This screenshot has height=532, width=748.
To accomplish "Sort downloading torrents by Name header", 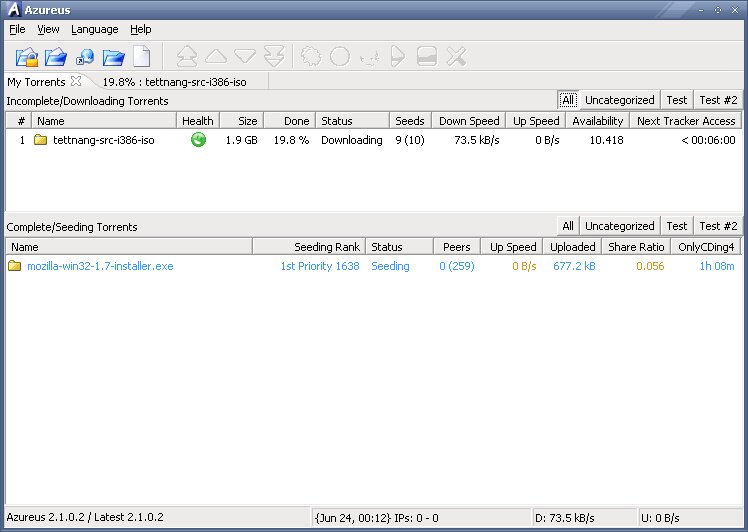I will (104, 121).
